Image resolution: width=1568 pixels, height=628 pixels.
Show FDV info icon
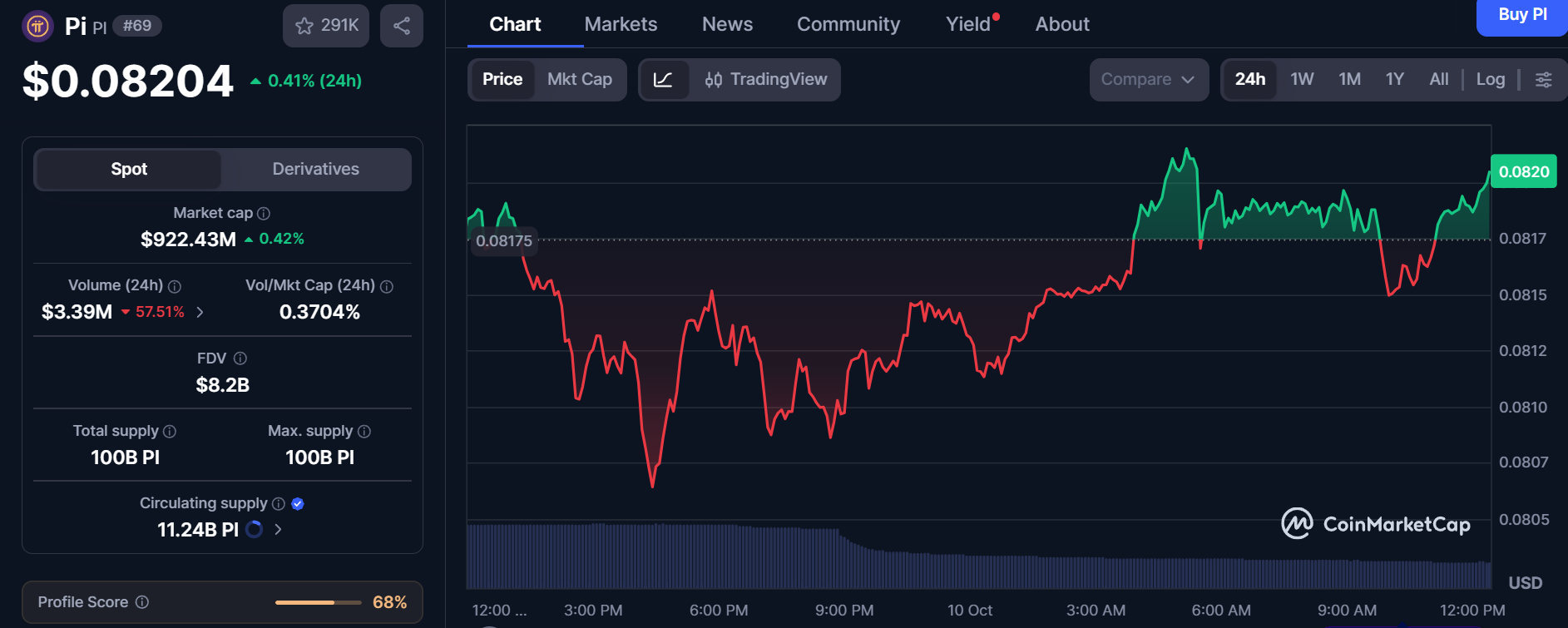click(240, 359)
